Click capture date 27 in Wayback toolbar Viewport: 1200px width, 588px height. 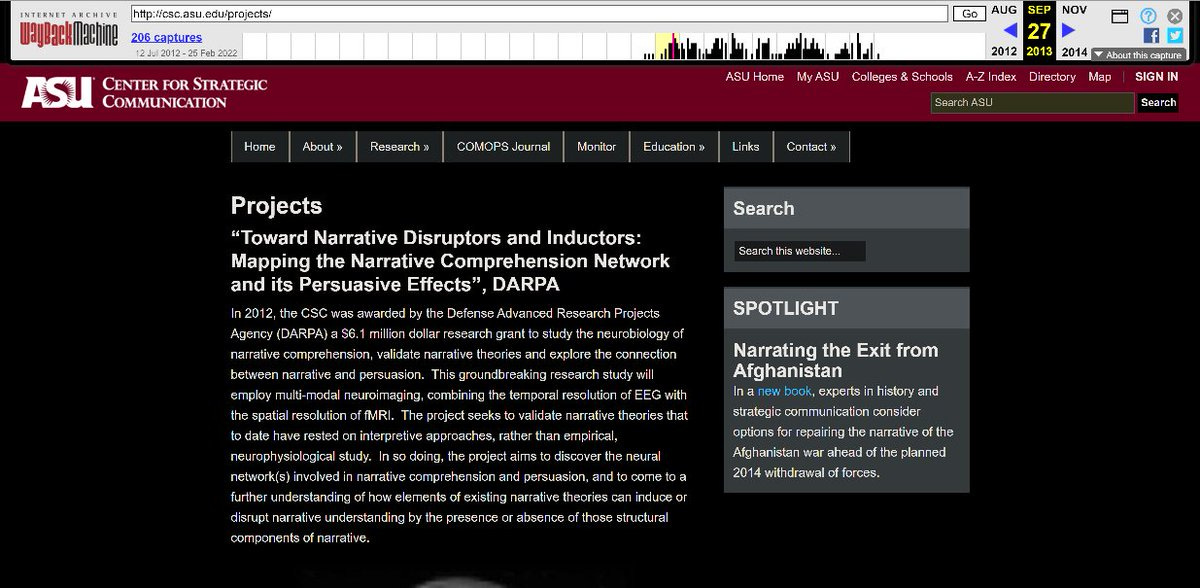pyautogui.click(x=1039, y=31)
